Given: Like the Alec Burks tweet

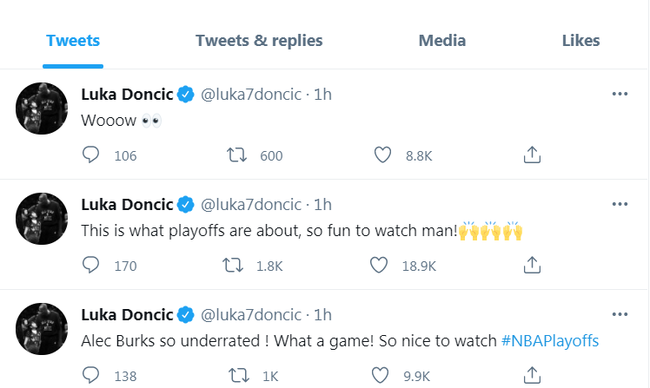Looking at the screenshot, I should pos(380,376).
